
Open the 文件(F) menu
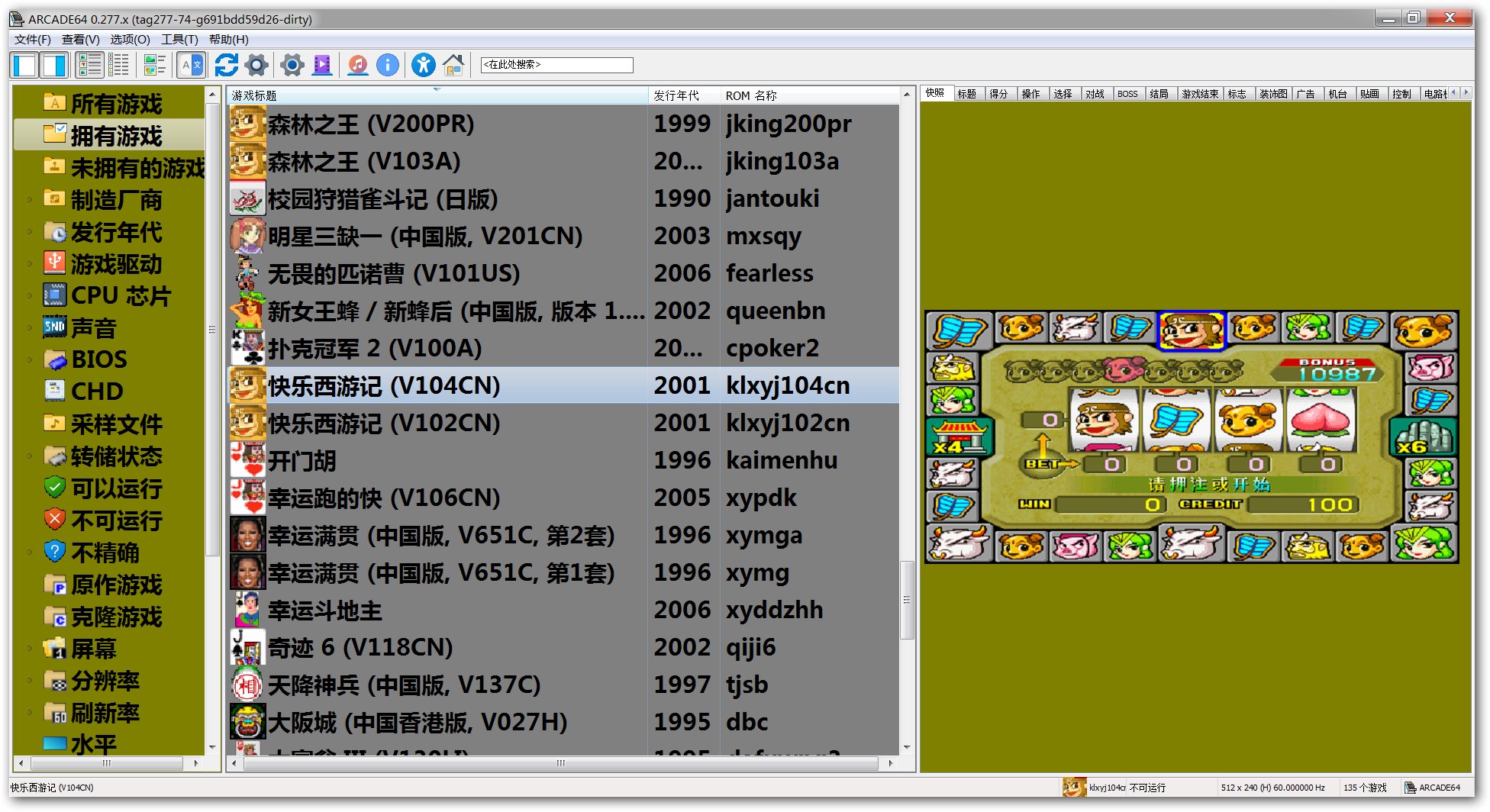[33, 40]
